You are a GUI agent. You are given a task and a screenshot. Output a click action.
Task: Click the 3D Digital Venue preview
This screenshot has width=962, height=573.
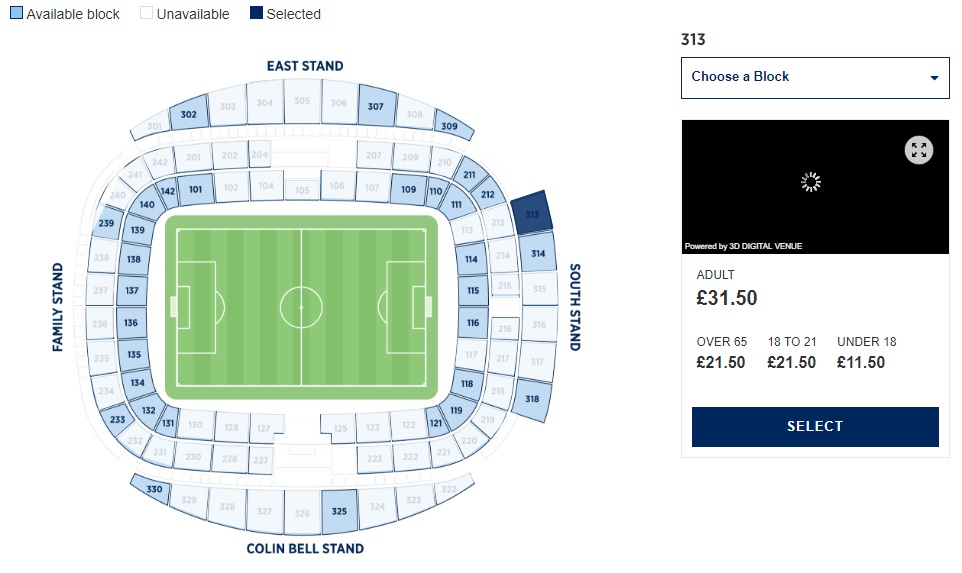(x=814, y=187)
